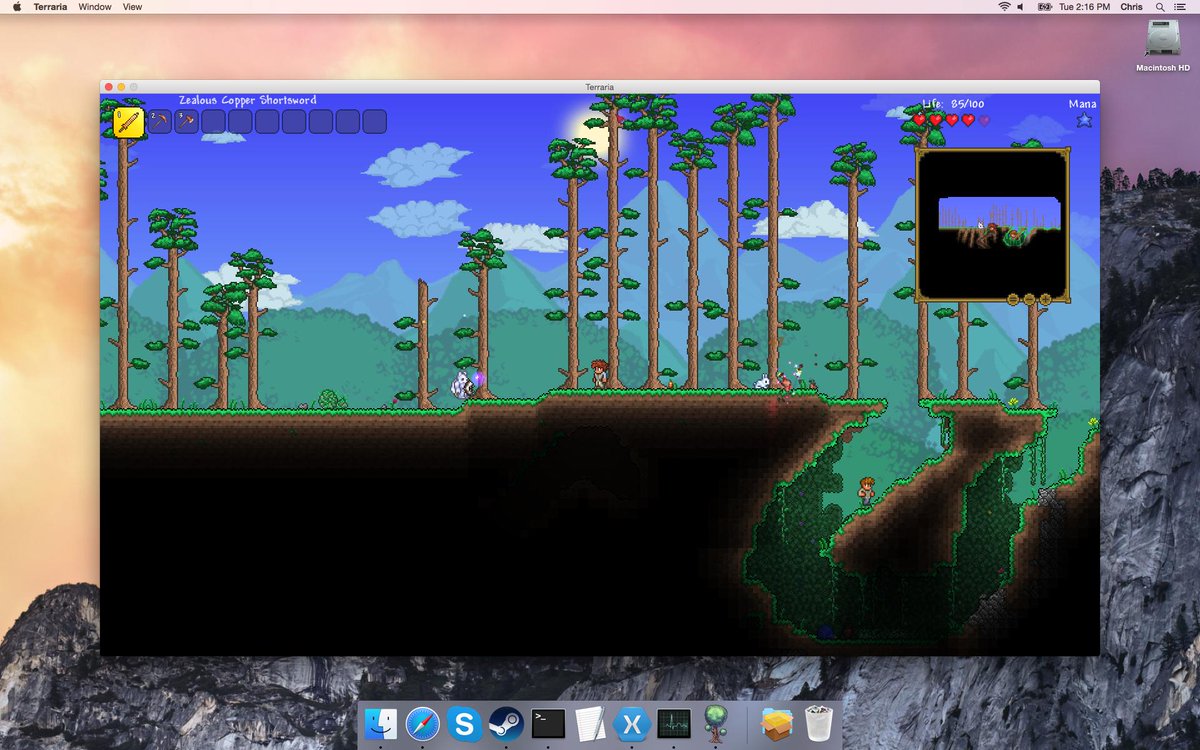Image resolution: width=1200 pixels, height=750 pixels.
Task: Select the copper pickaxe in slot 2
Action: click(160, 122)
